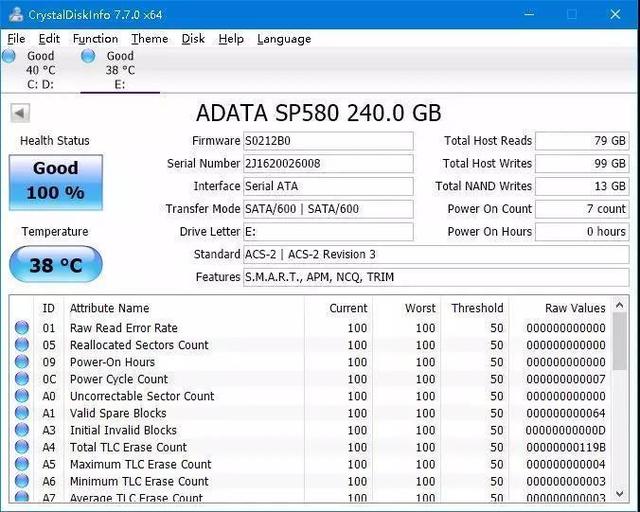Click the E: disk health status orb
Viewport: 640px width, 512px height.
tap(88, 56)
